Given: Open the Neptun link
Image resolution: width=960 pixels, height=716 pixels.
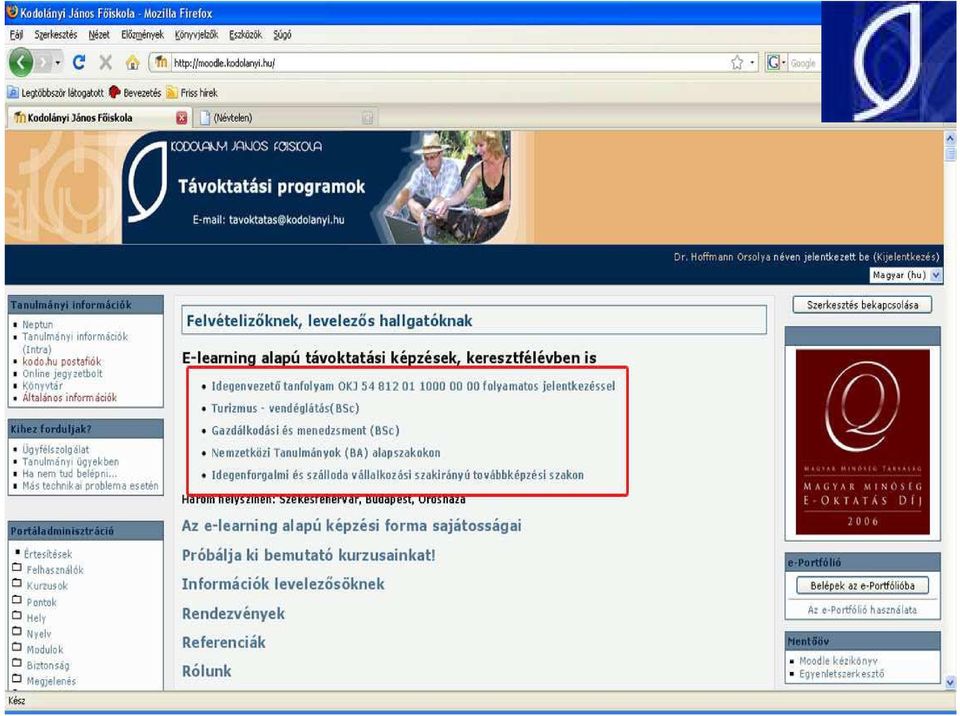Looking at the screenshot, I should (x=37, y=325).
